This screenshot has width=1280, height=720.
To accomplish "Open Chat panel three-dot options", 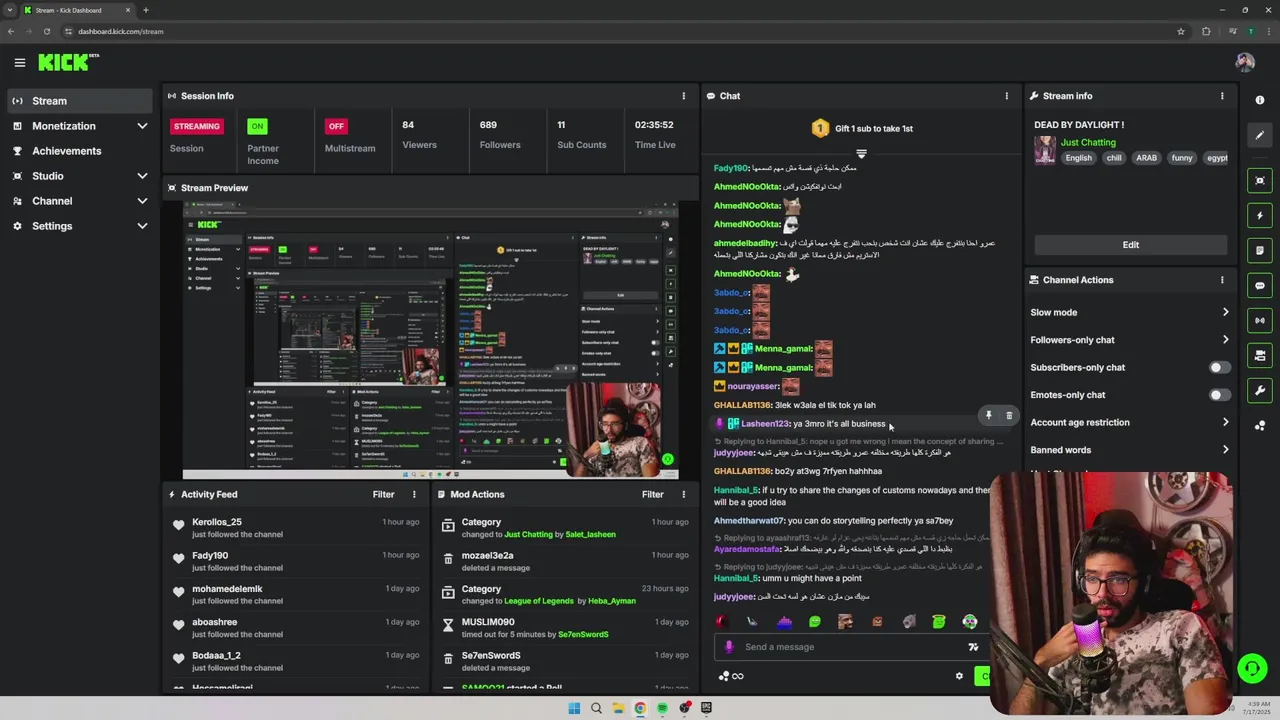I will pyautogui.click(x=1007, y=96).
